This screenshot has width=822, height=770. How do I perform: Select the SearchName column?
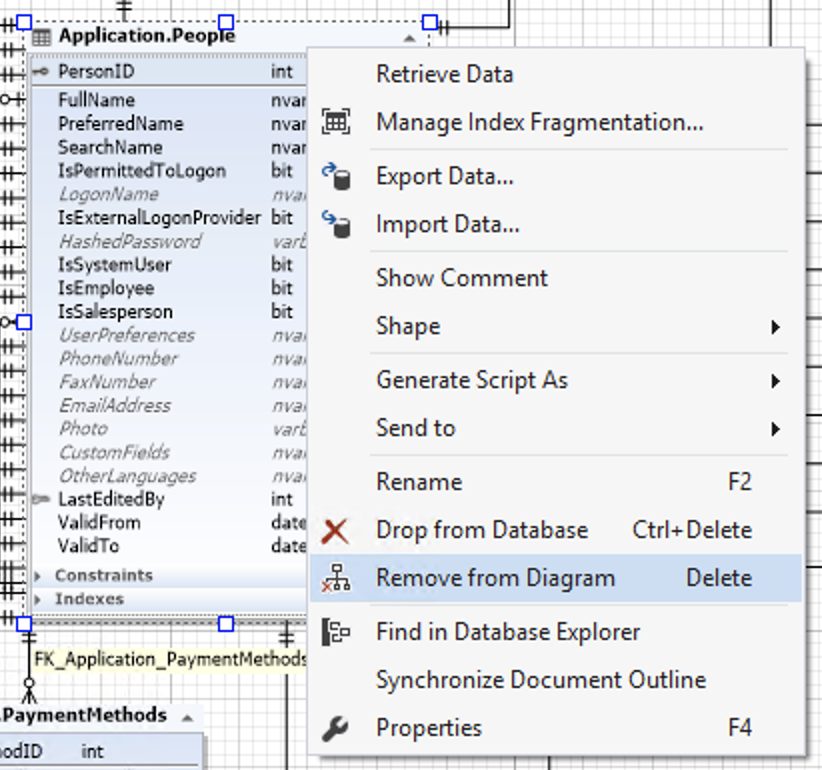[169, 147]
